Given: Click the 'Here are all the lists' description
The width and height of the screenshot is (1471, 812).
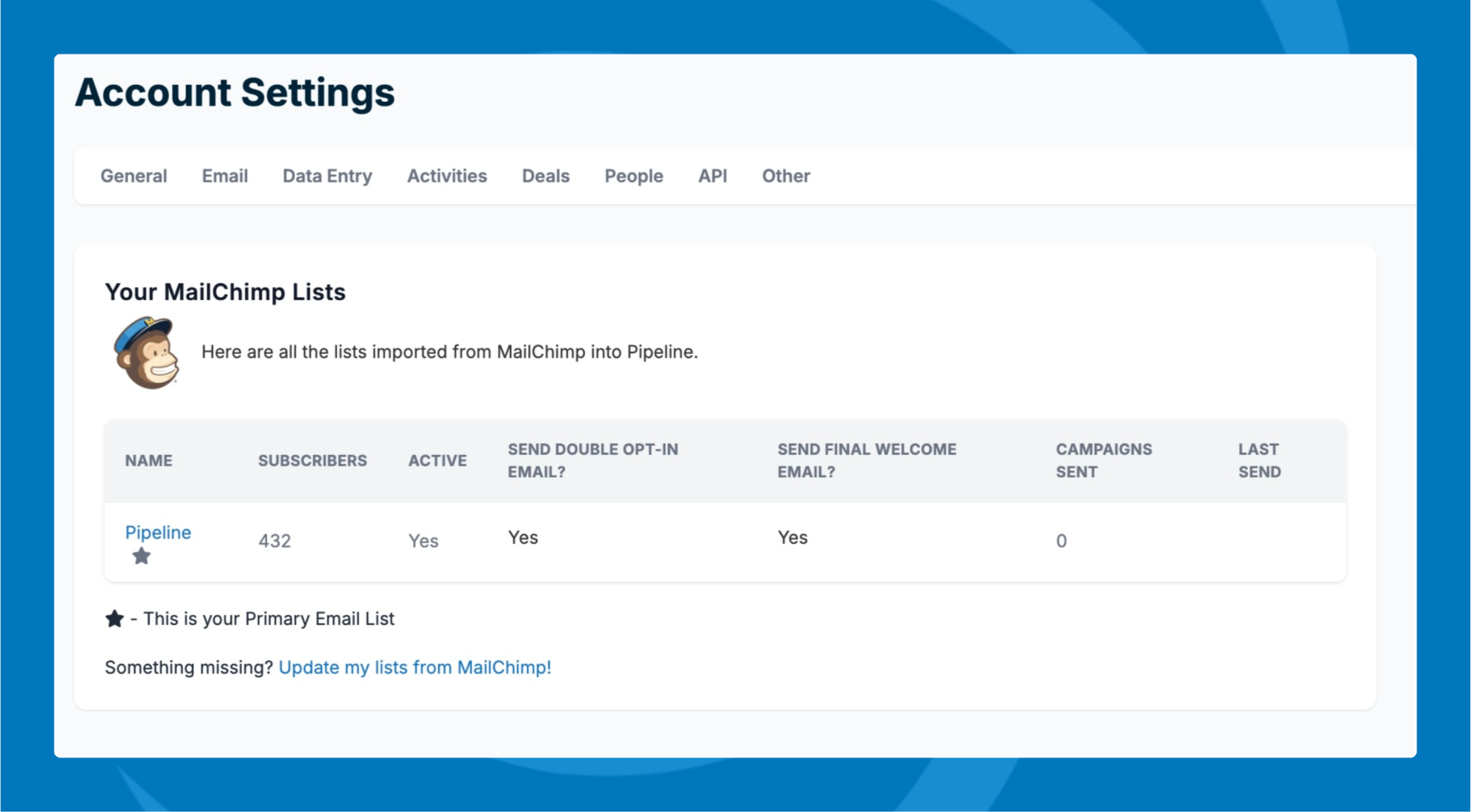Looking at the screenshot, I should [x=450, y=352].
